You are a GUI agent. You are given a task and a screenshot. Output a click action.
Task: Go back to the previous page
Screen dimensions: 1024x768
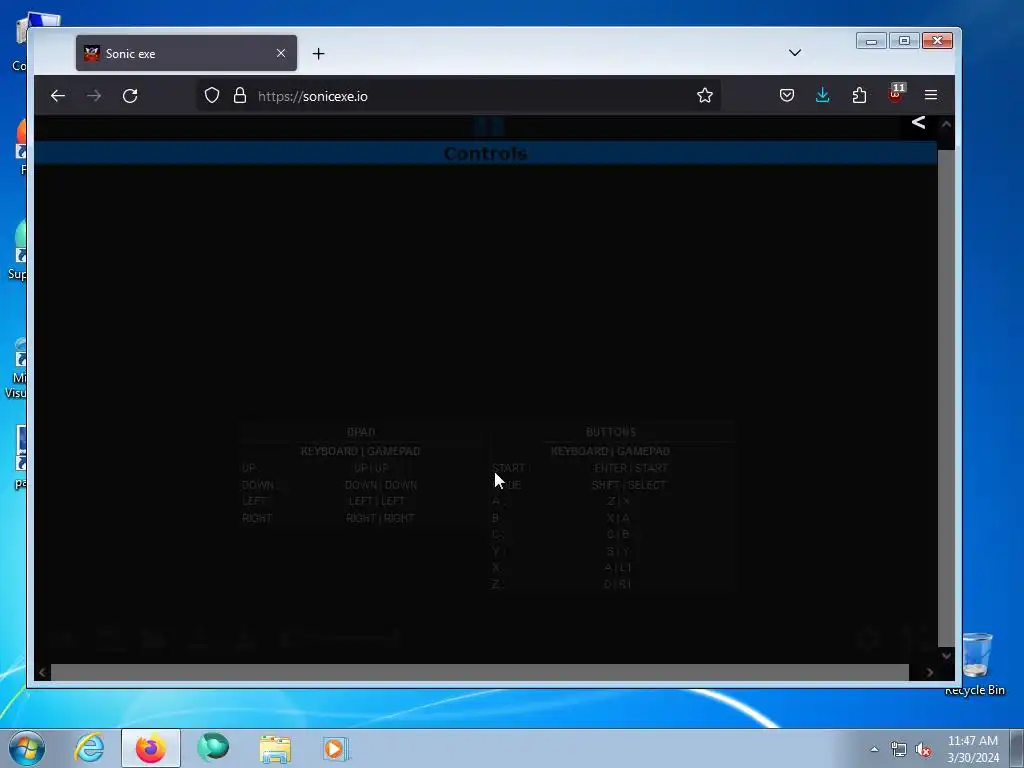57,96
